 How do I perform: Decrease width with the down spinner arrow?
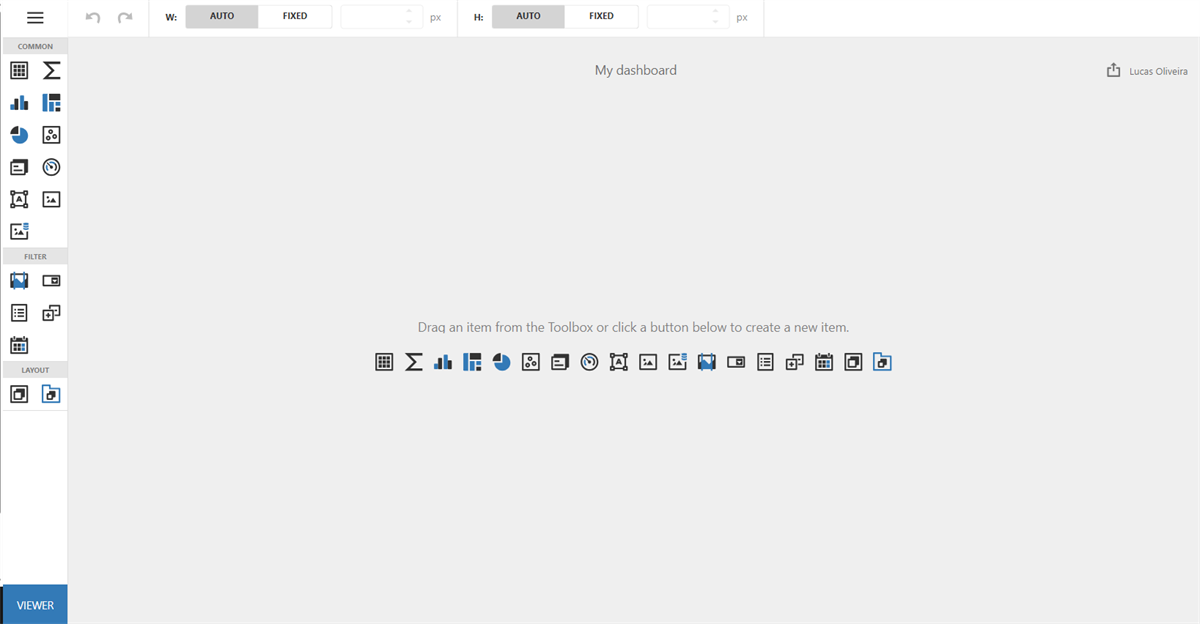pyautogui.click(x=408, y=22)
